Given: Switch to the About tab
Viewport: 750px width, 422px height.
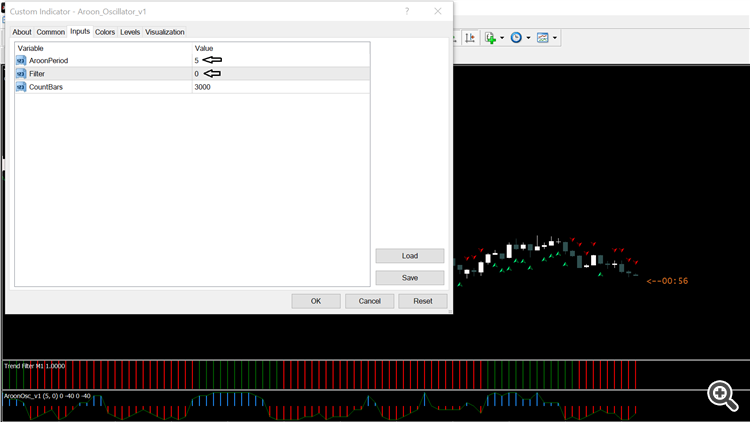Looking at the screenshot, I should click(22, 32).
